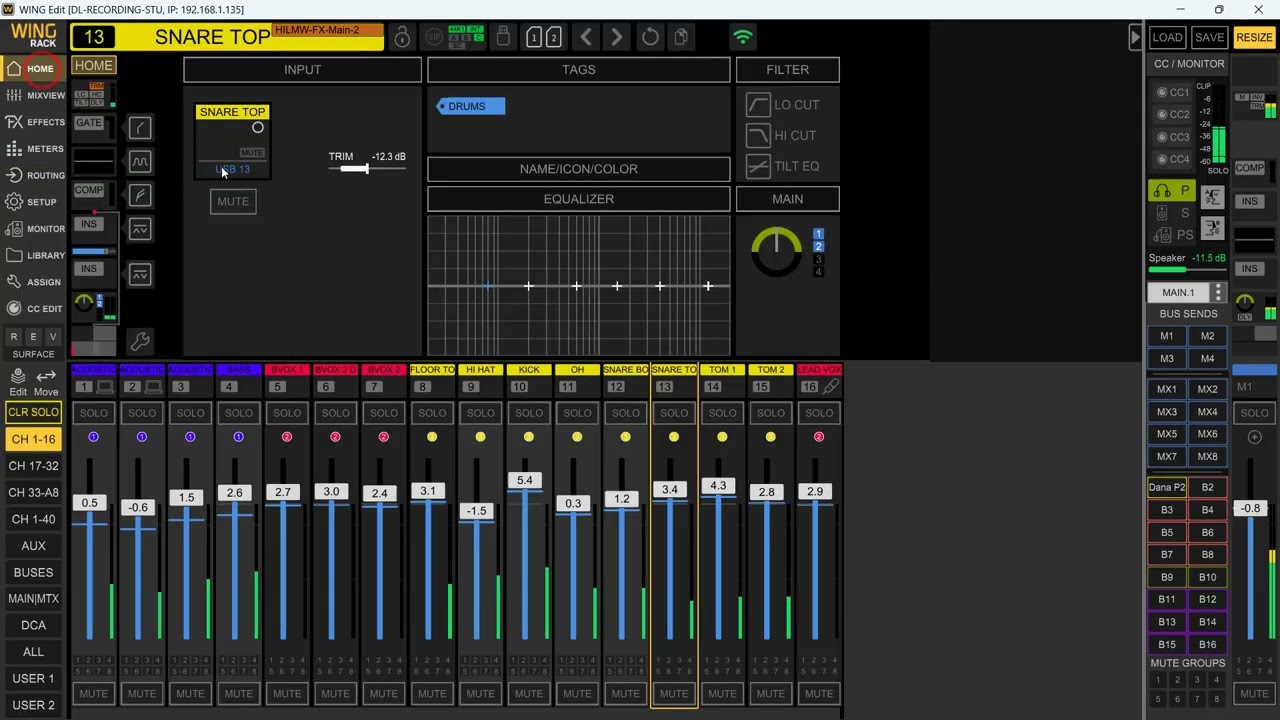Open the Routing page
The height and width of the screenshot is (720, 1280).
34,175
